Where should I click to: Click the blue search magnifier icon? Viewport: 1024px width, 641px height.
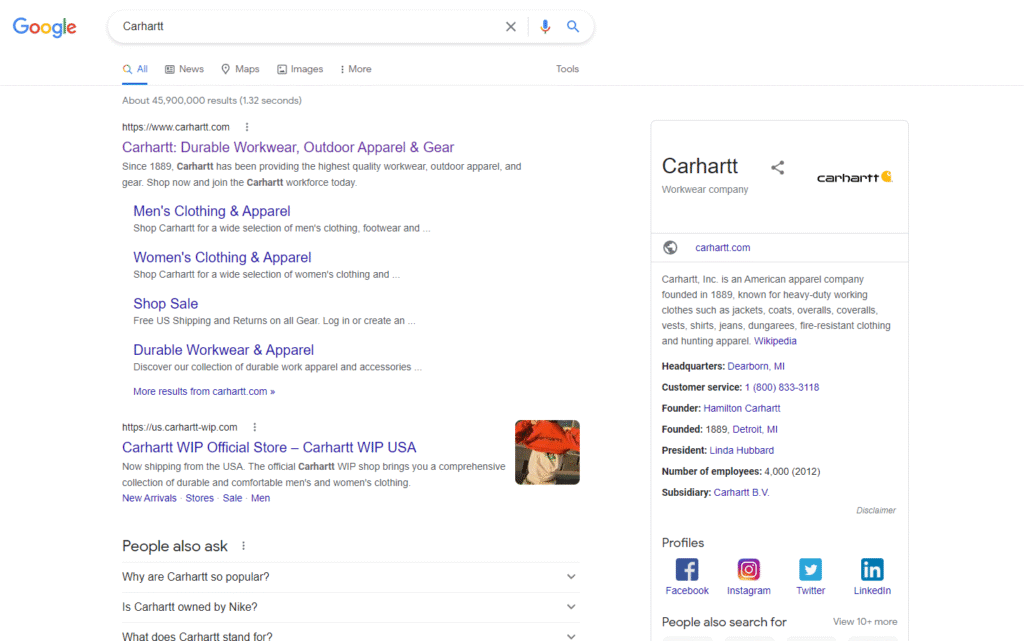pos(573,26)
